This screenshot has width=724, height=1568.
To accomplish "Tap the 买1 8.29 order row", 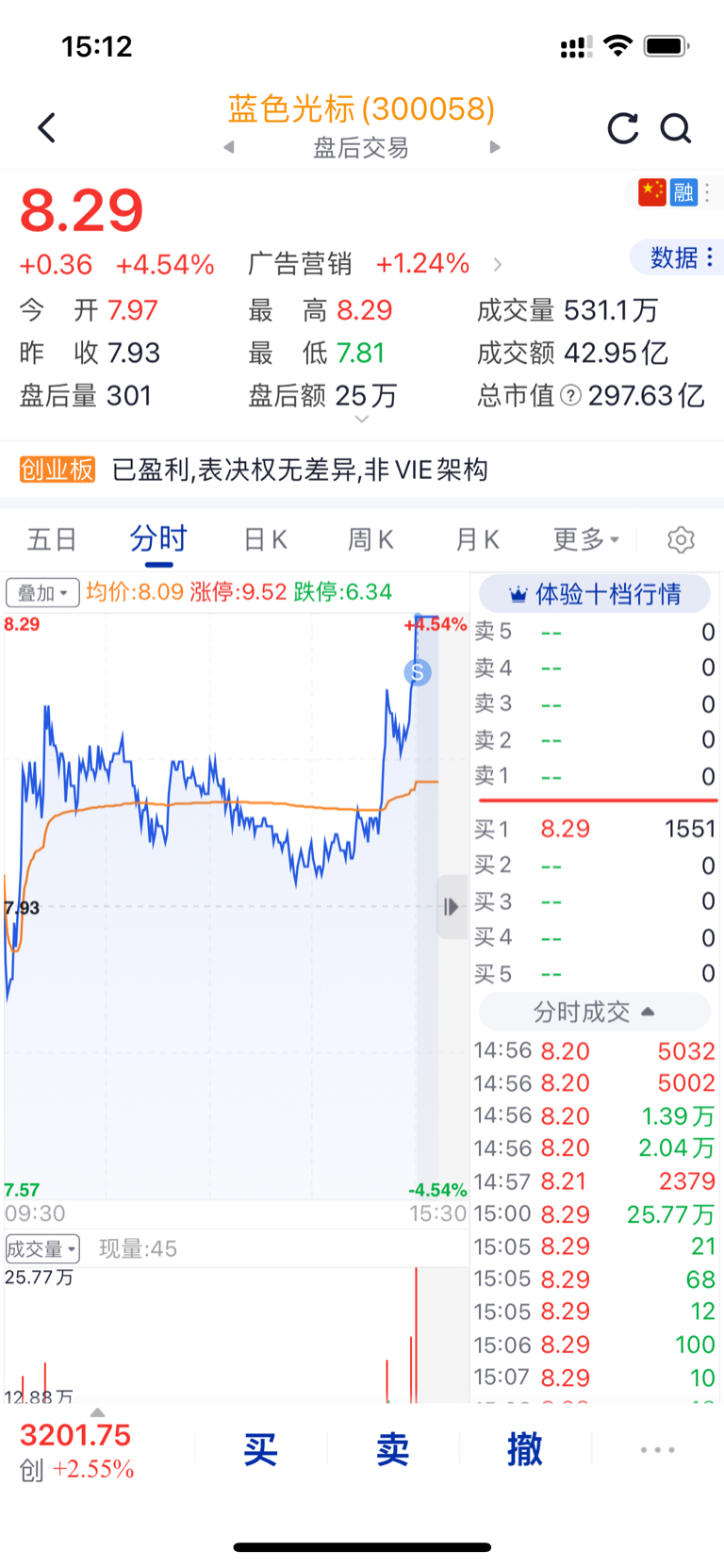I will coord(595,829).
